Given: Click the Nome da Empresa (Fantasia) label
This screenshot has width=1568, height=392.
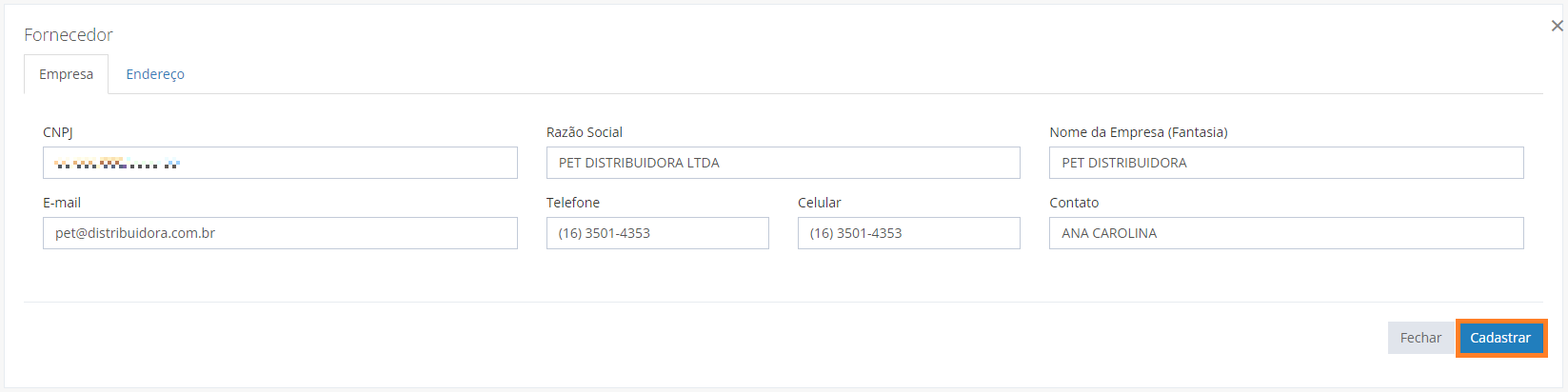Looking at the screenshot, I should (1139, 132).
